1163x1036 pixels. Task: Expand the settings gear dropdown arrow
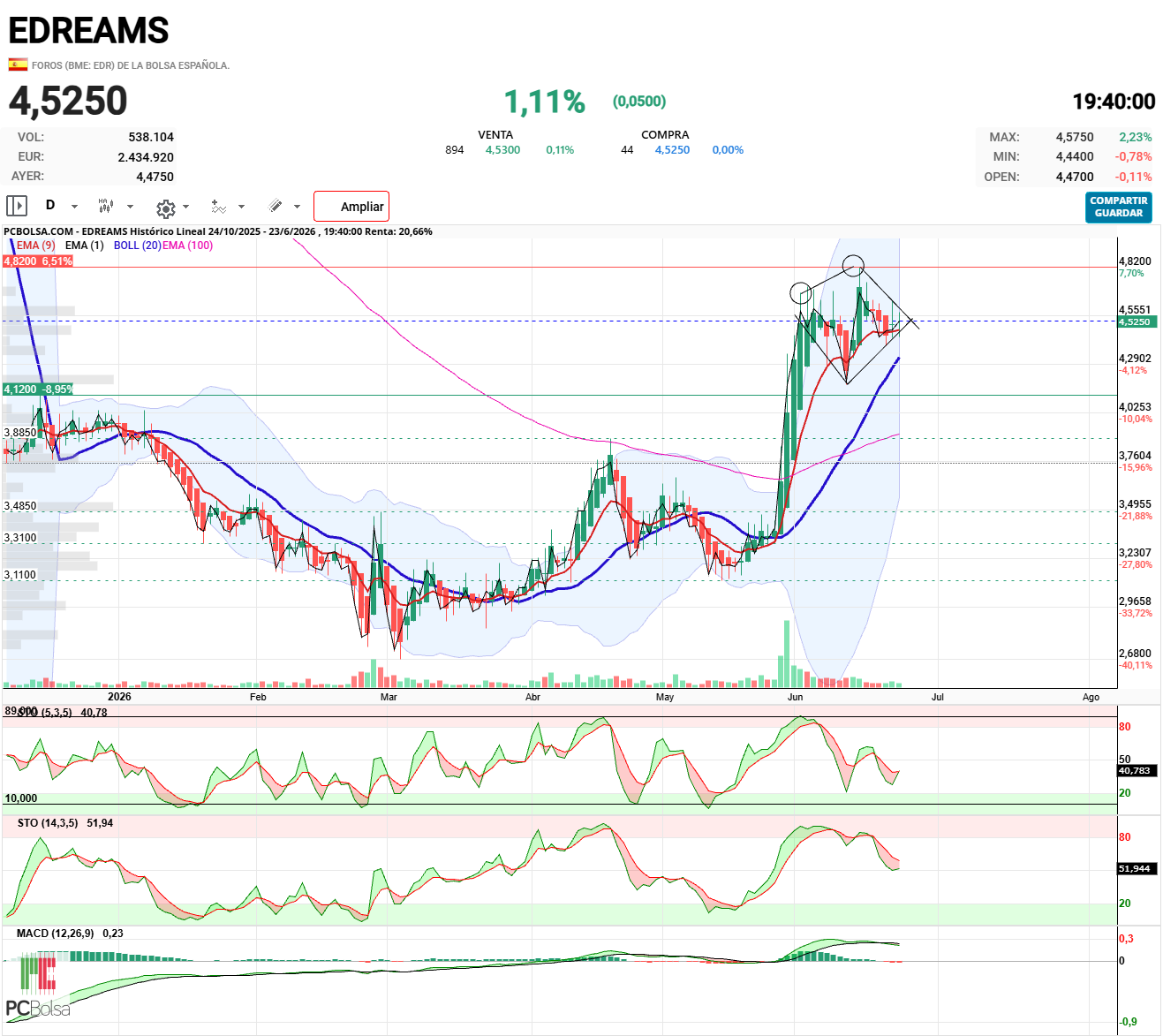(185, 207)
